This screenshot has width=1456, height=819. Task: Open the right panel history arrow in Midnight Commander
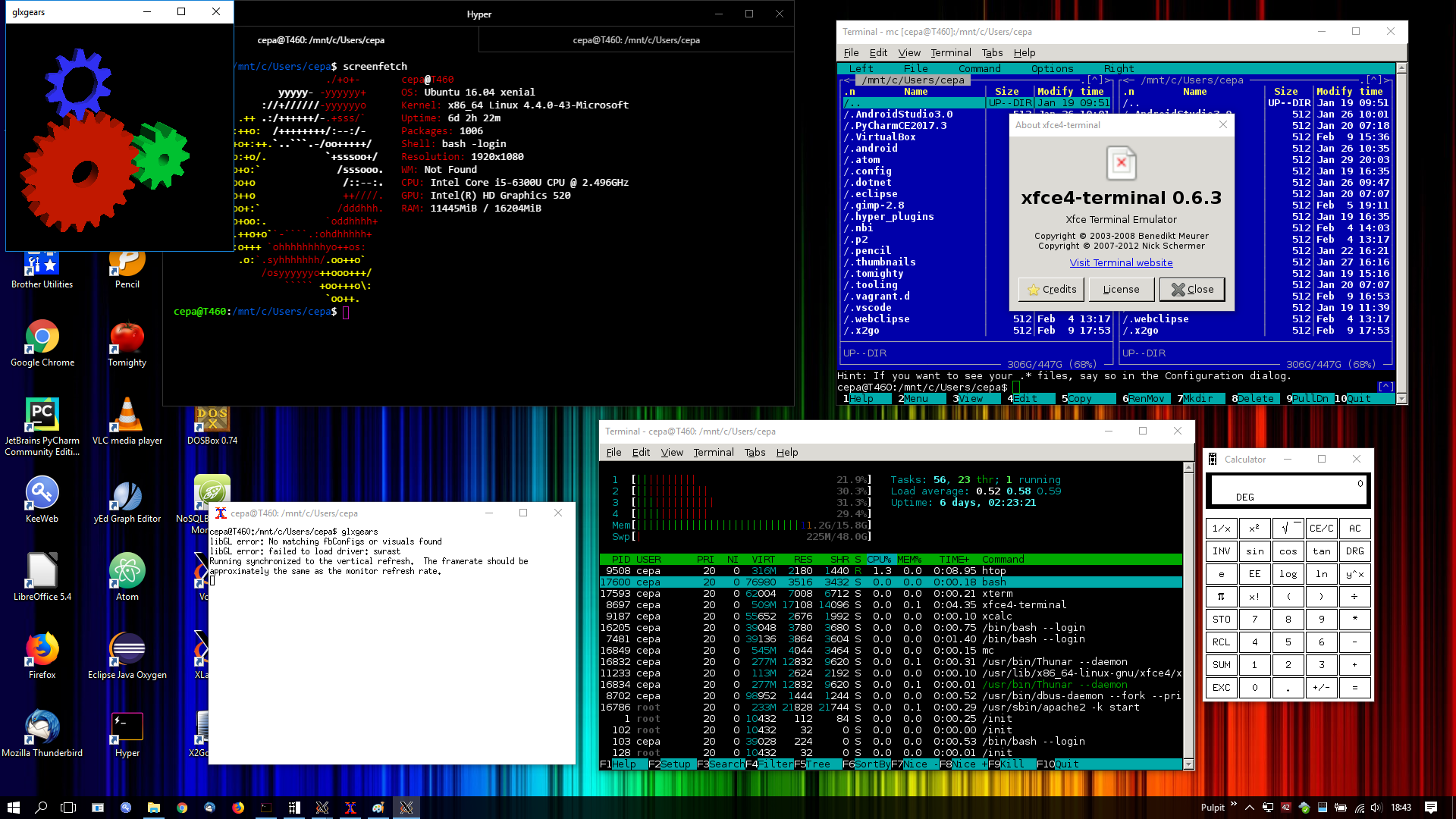1373,79
